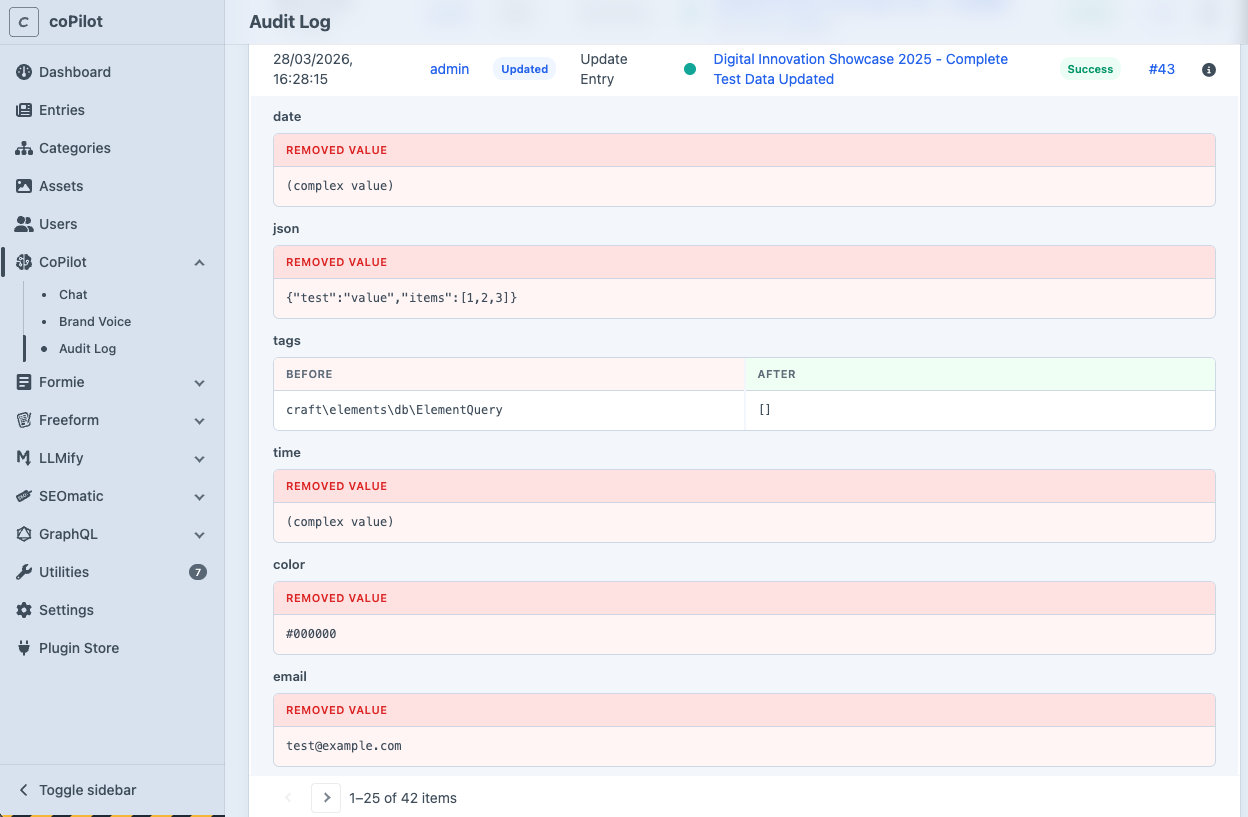This screenshot has width=1248, height=817.
Task: Click the Dashboard gauge icon
Action: (24, 72)
